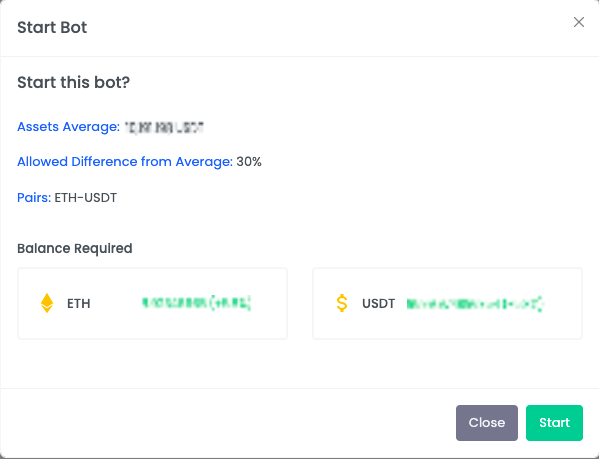The image size is (599, 459).
Task: Click the blurred Assets Average value
Action: coord(164,127)
